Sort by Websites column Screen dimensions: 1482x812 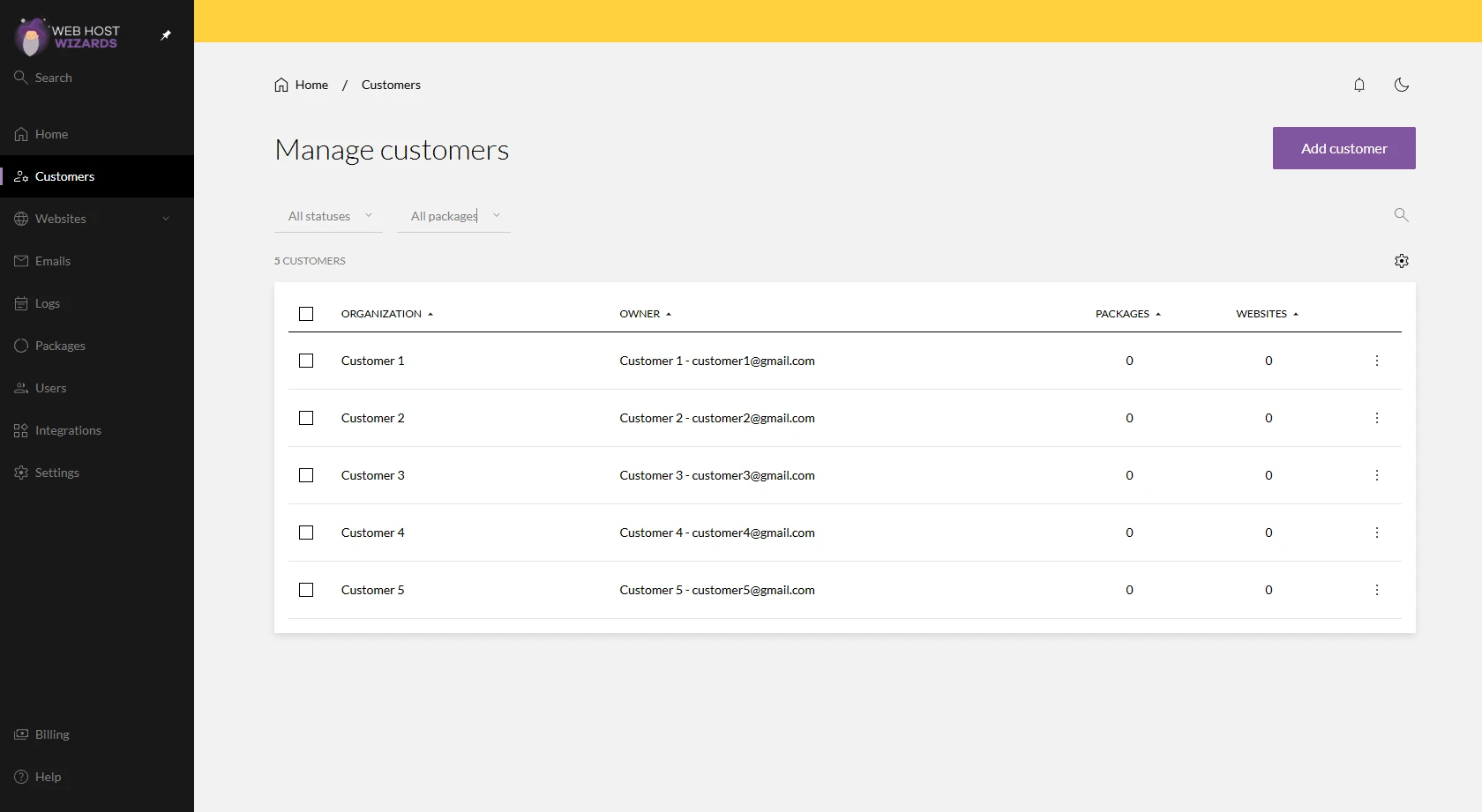click(1268, 314)
